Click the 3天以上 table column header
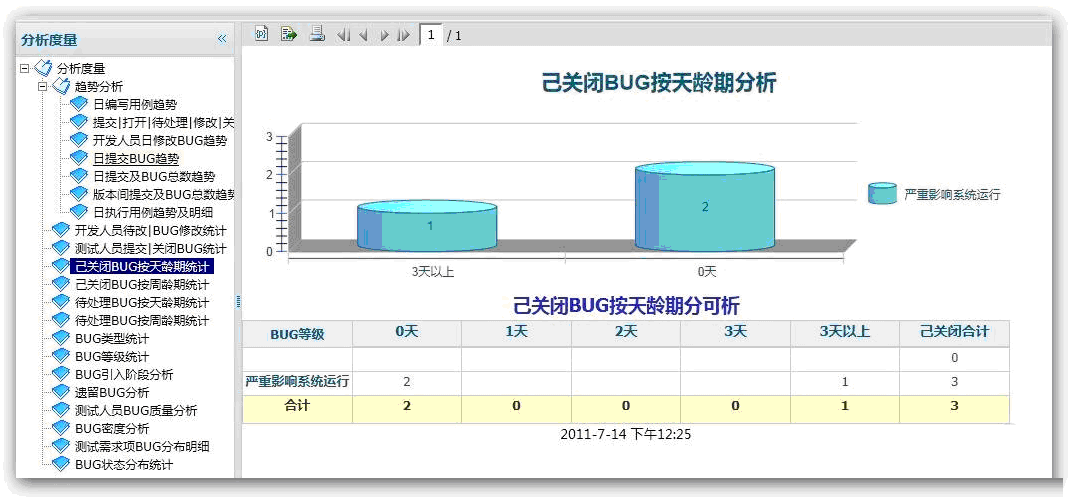1075x504 pixels. point(845,333)
